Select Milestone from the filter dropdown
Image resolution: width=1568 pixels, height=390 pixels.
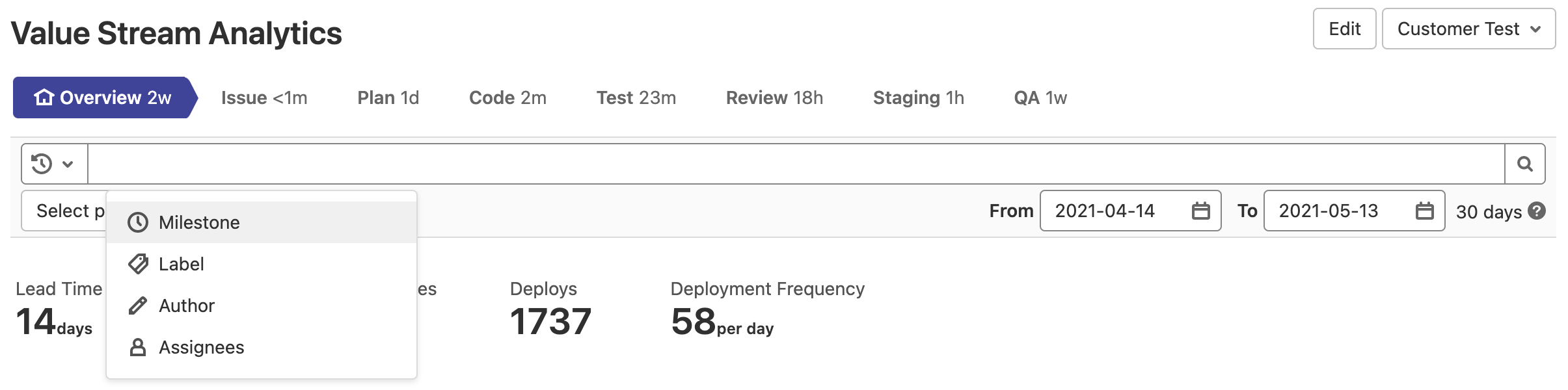click(199, 222)
